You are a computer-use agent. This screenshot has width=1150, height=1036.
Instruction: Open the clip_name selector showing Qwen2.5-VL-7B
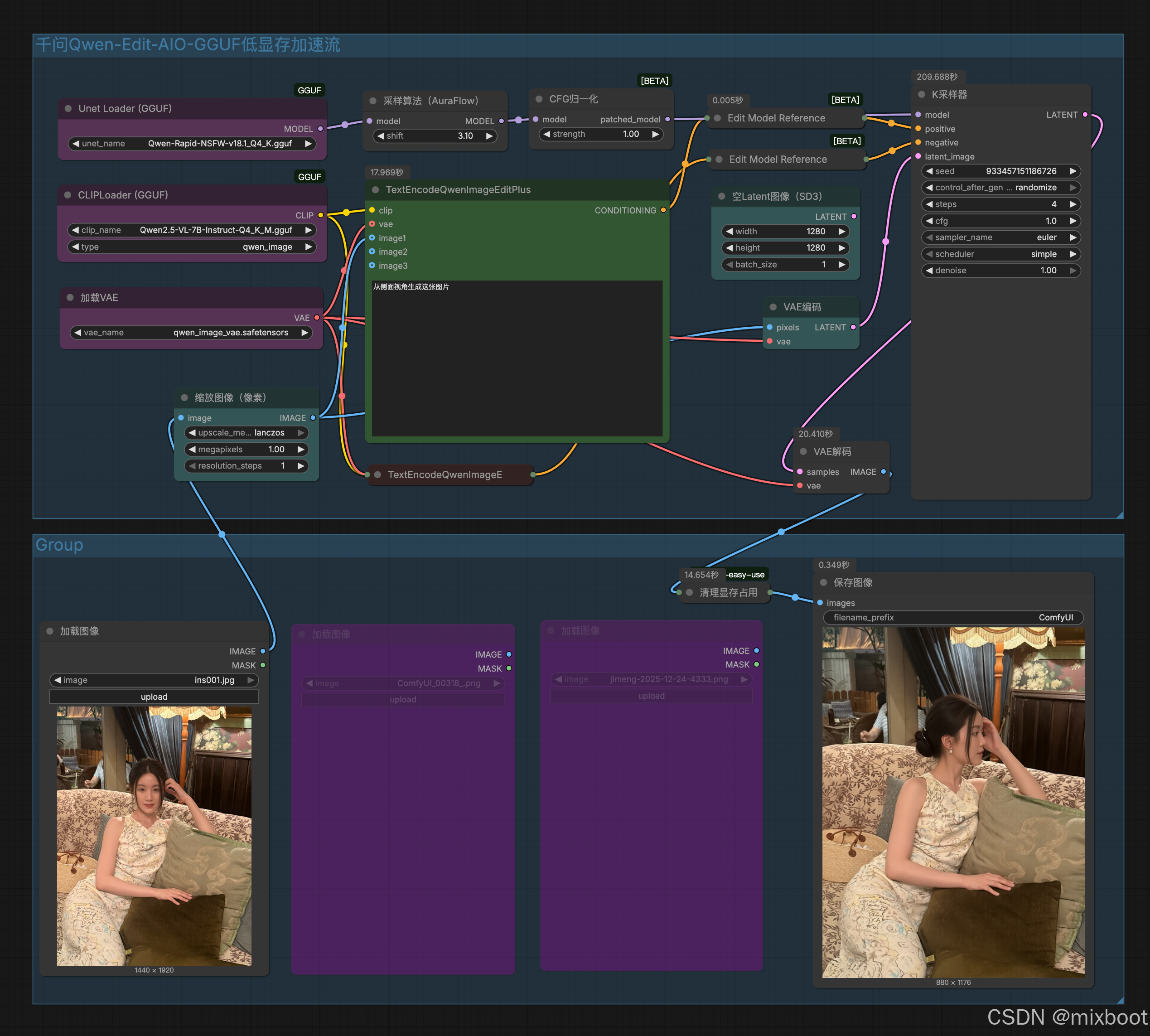click(191, 230)
